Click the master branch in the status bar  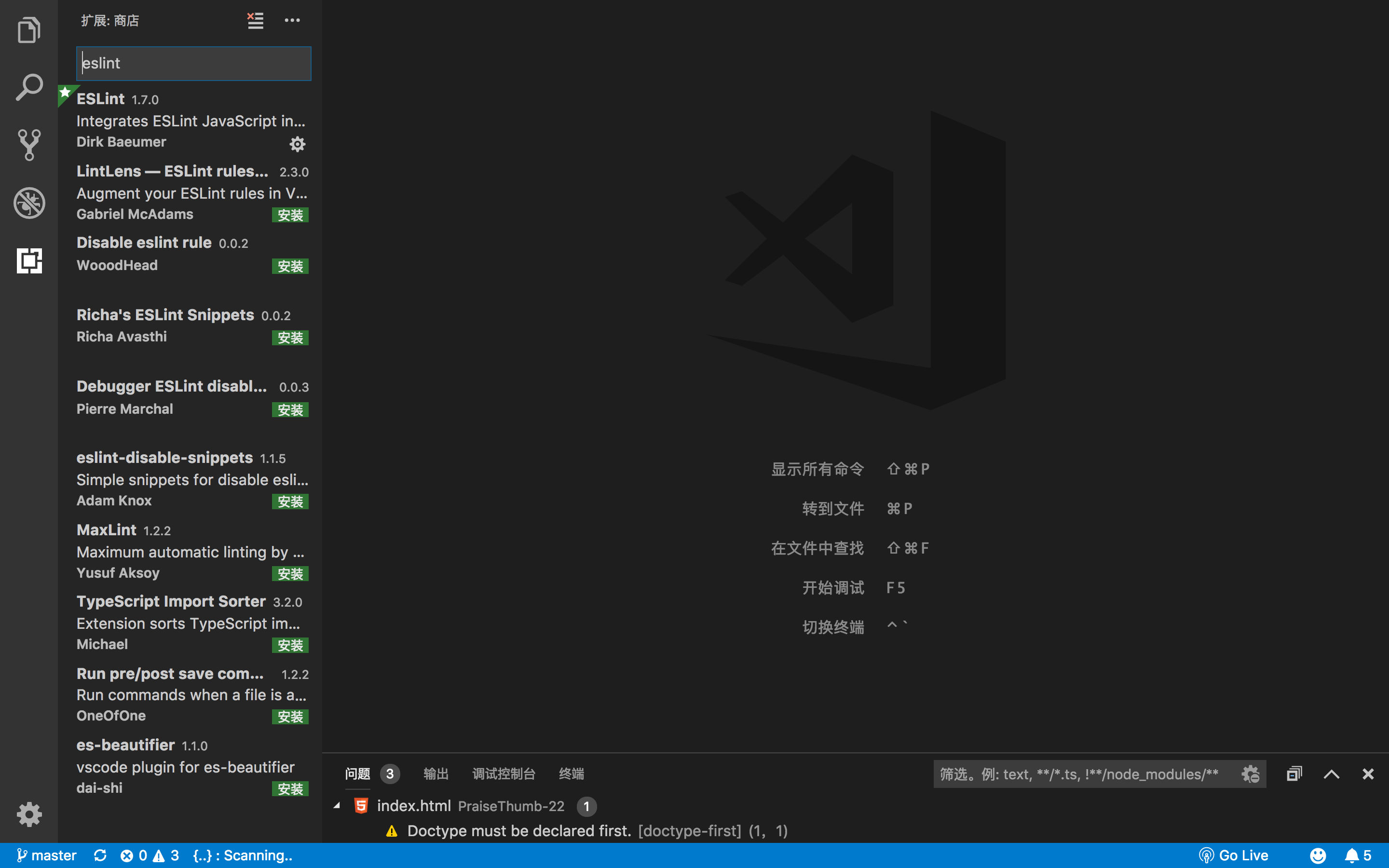47,855
